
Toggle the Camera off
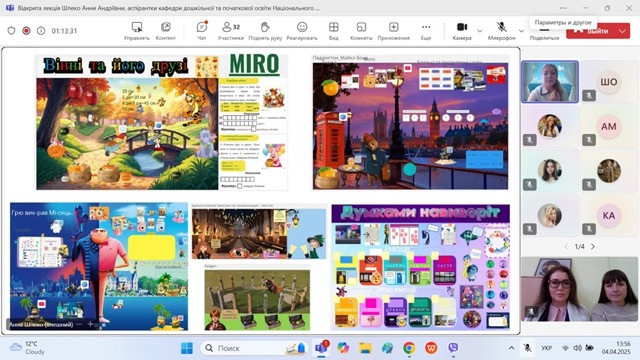(462, 31)
